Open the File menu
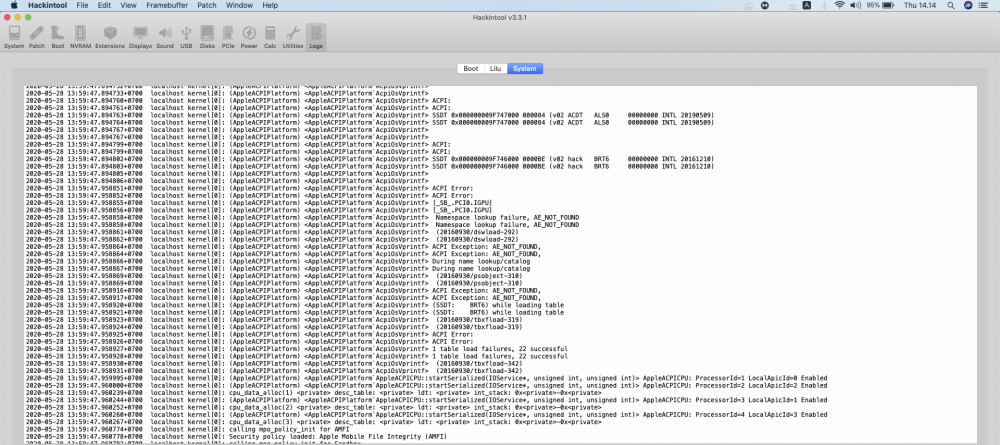 [x=82, y=5]
